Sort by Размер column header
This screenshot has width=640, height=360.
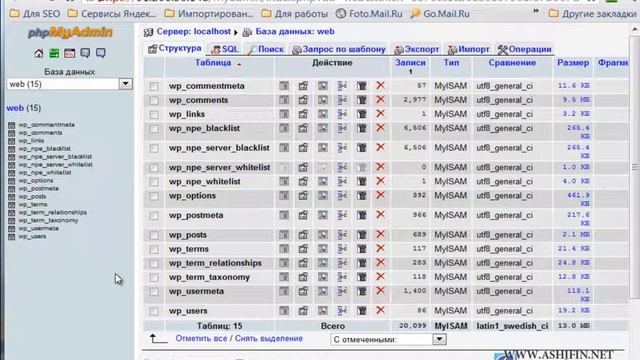(573, 63)
